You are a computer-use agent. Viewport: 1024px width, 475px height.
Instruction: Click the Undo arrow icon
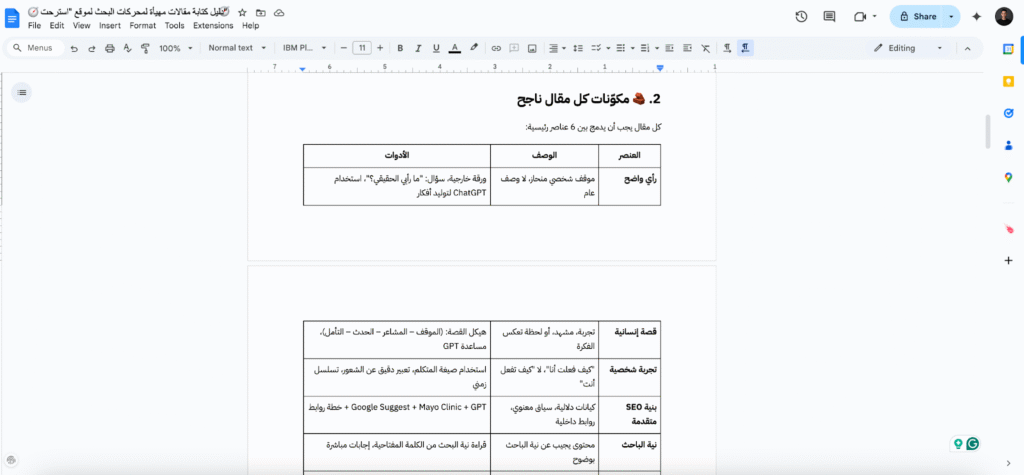tap(73, 48)
